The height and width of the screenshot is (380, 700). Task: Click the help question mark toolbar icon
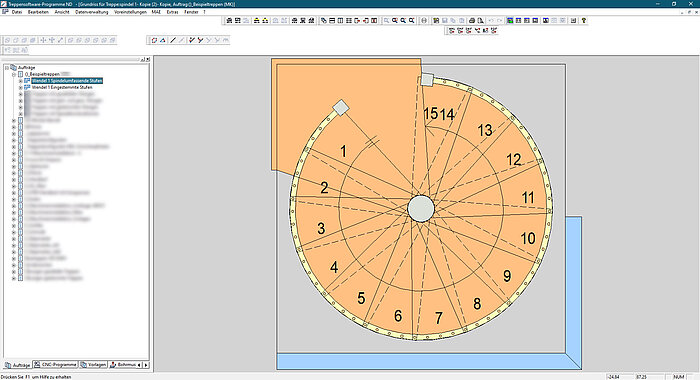coord(583,21)
